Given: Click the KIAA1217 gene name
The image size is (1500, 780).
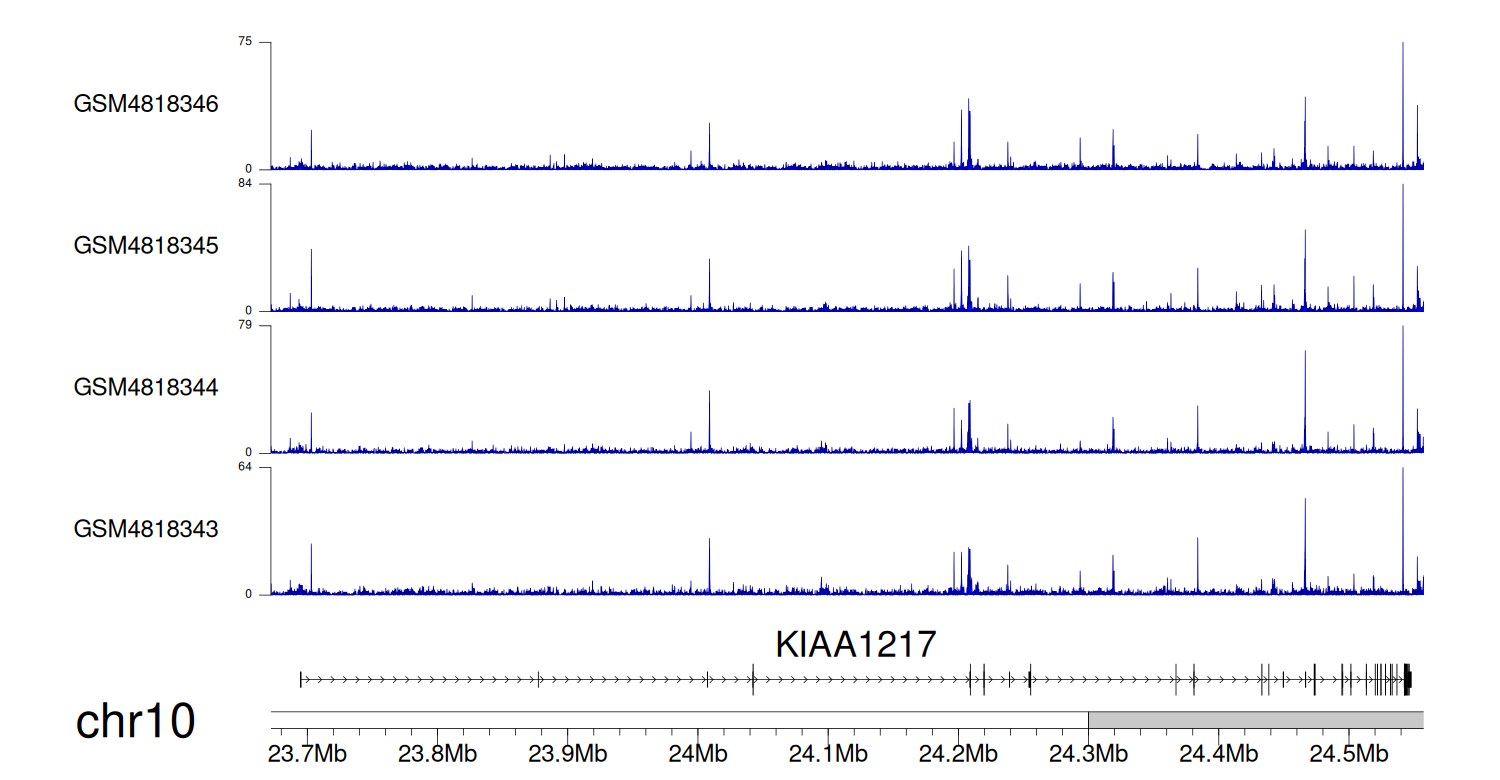Looking at the screenshot, I should (x=855, y=645).
